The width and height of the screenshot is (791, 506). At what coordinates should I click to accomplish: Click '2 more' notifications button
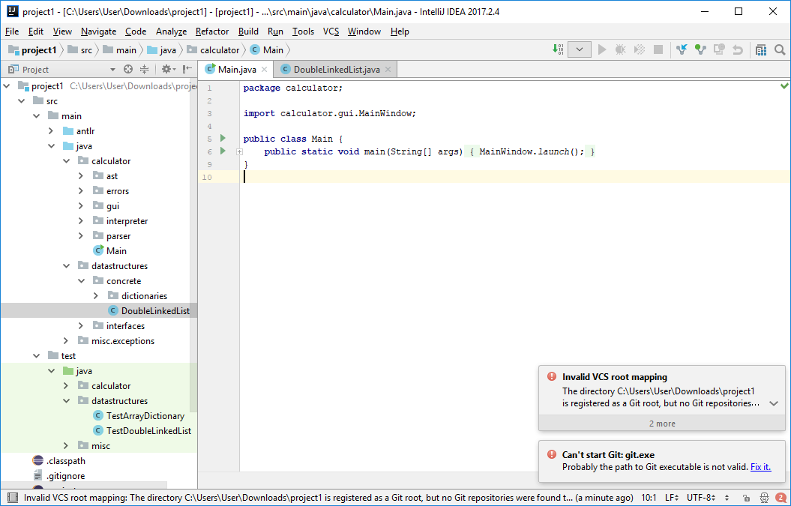click(662, 423)
